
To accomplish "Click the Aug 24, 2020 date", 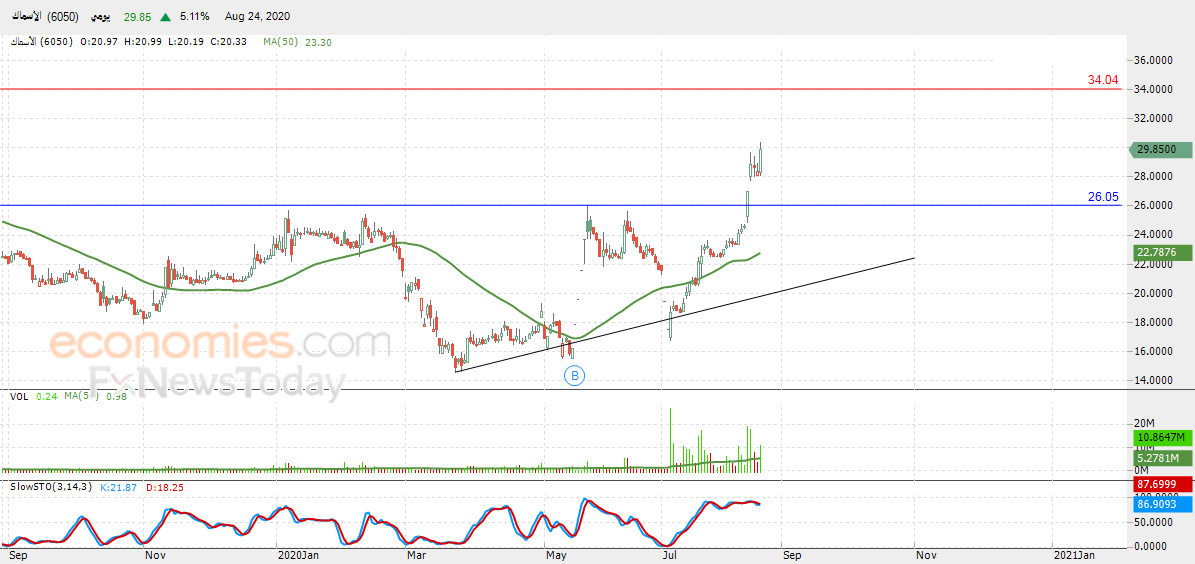I will pos(258,17).
